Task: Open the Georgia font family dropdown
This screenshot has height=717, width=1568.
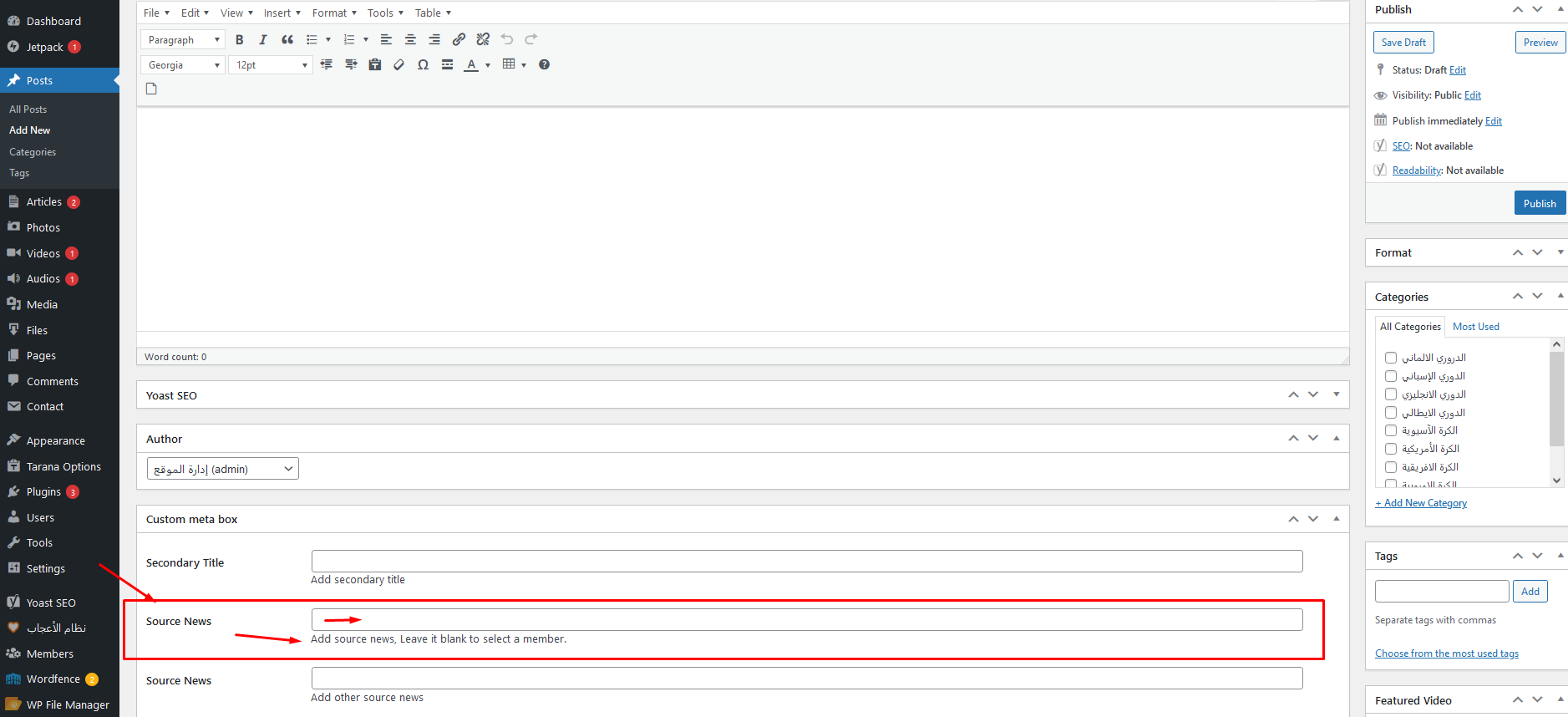Action: [183, 64]
